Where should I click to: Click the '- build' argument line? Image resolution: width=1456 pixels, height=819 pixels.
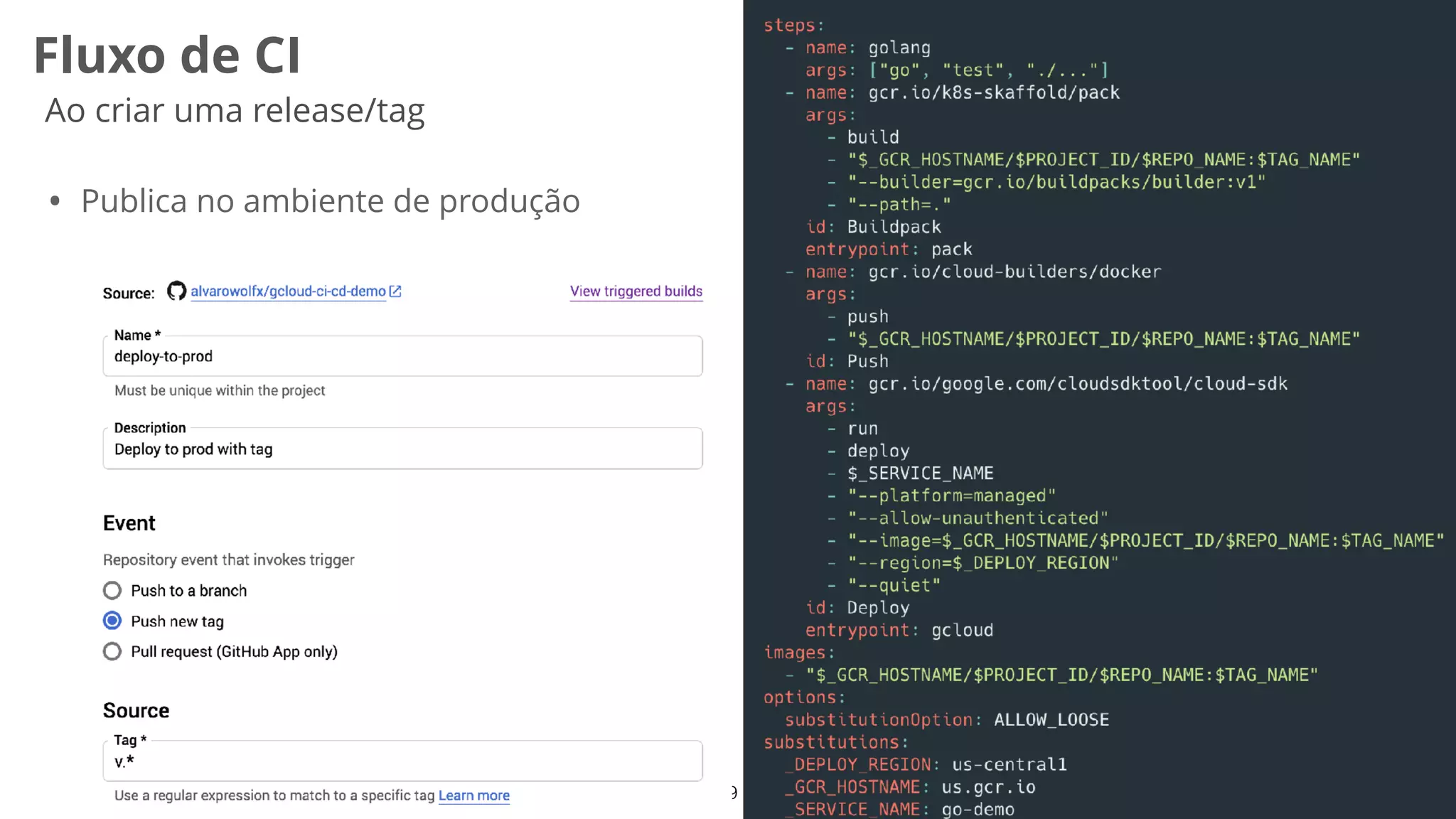863,137
